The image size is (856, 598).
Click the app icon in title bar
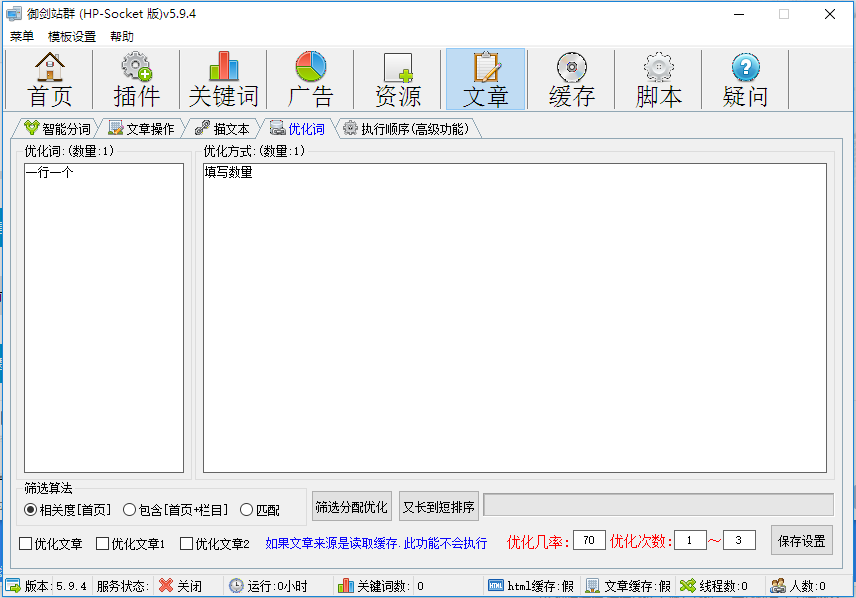[x=14, y=14]
